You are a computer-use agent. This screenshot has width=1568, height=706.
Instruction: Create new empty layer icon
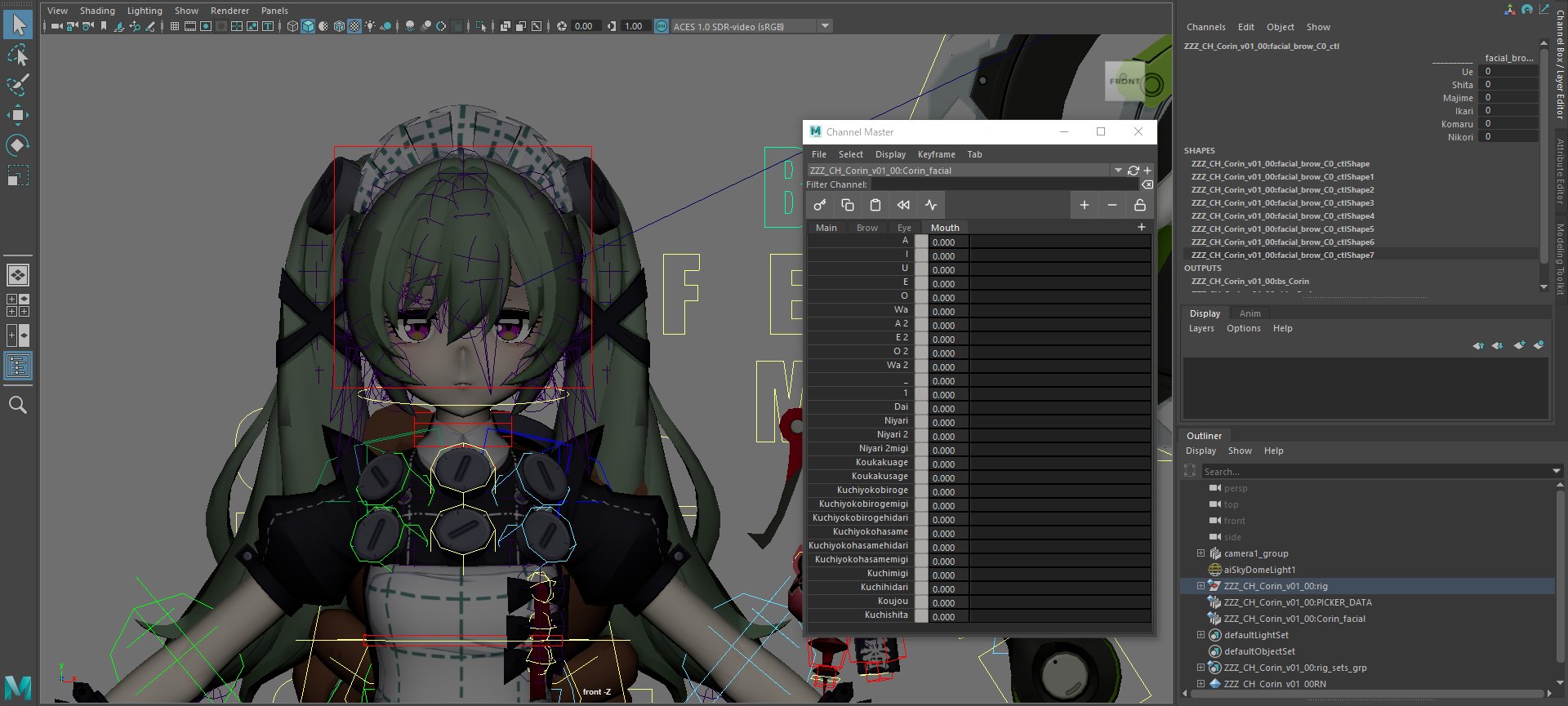point(1519,345)
